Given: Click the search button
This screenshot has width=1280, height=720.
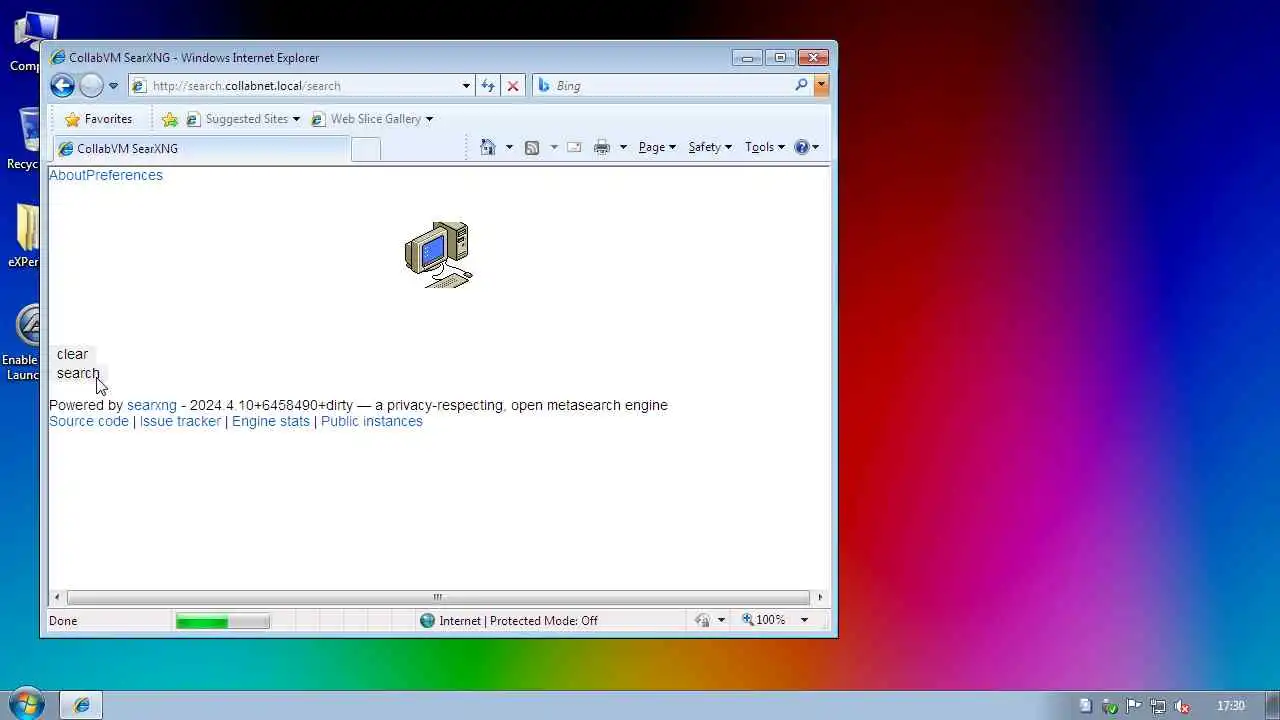Looking at the screenshot, I should [78, 373].
